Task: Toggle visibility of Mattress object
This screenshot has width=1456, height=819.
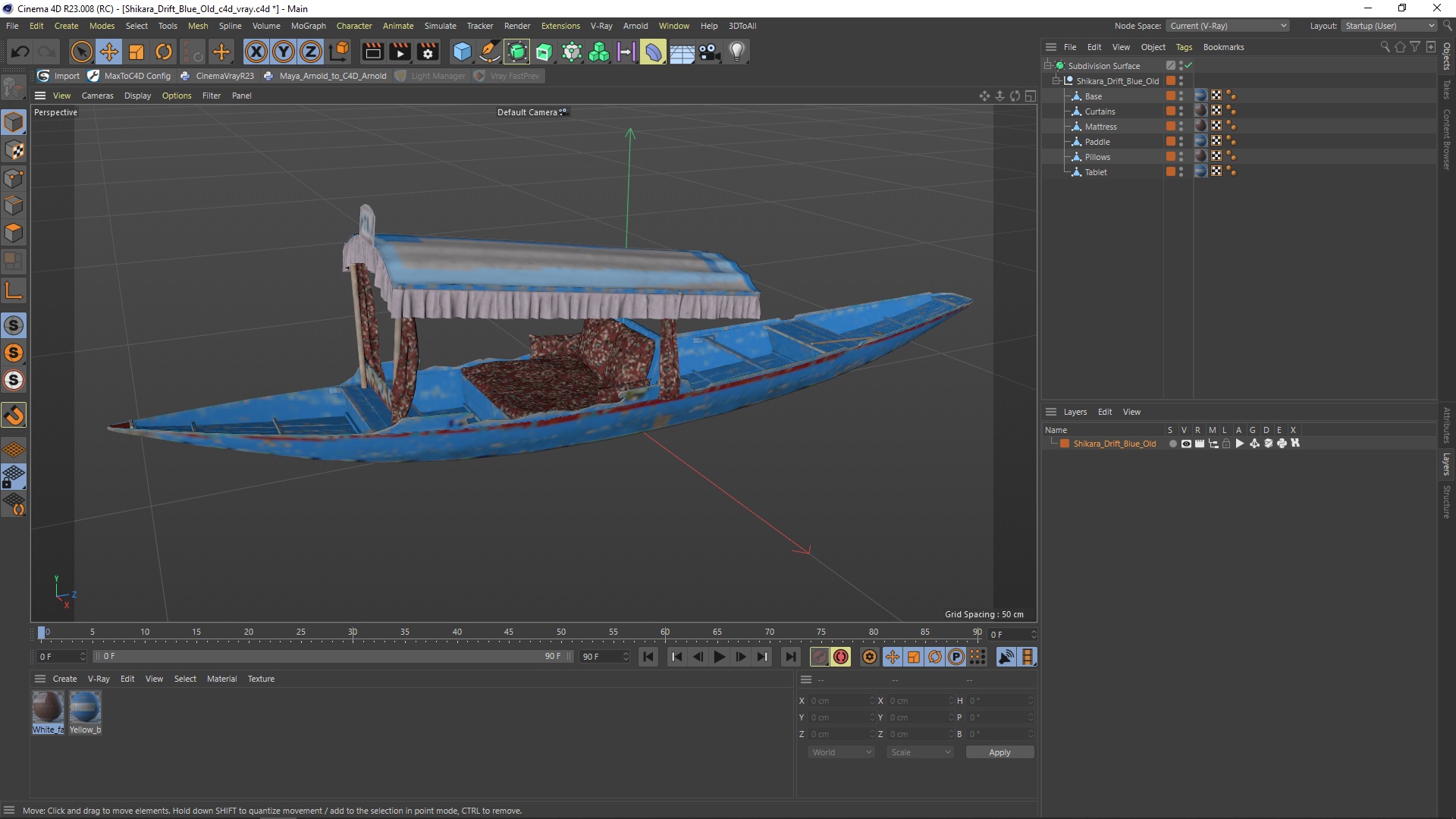Action: 1183,126
